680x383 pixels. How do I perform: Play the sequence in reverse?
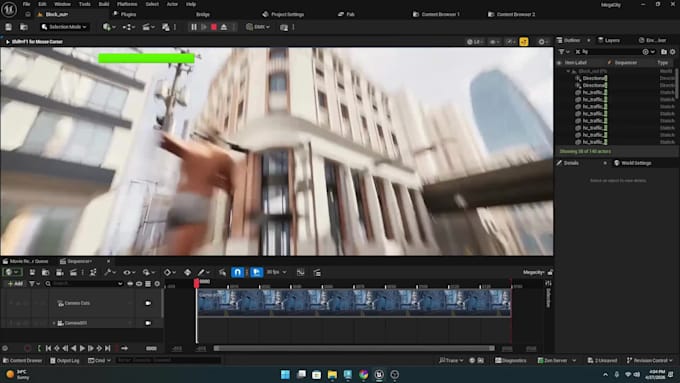tap(73, 348)
